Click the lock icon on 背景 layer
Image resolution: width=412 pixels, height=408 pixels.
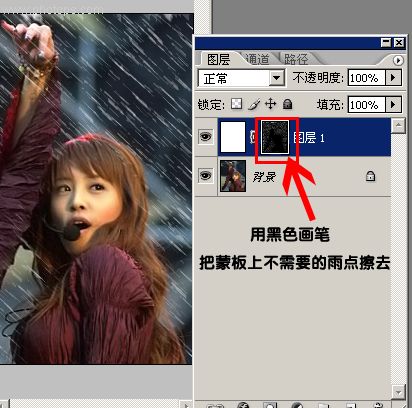point(370,176)
